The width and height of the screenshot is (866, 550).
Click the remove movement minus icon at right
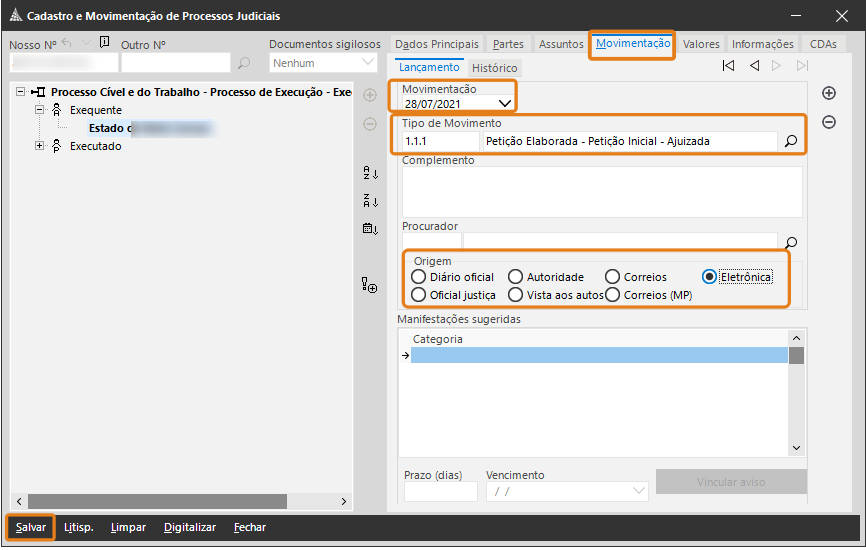[829, 122]
